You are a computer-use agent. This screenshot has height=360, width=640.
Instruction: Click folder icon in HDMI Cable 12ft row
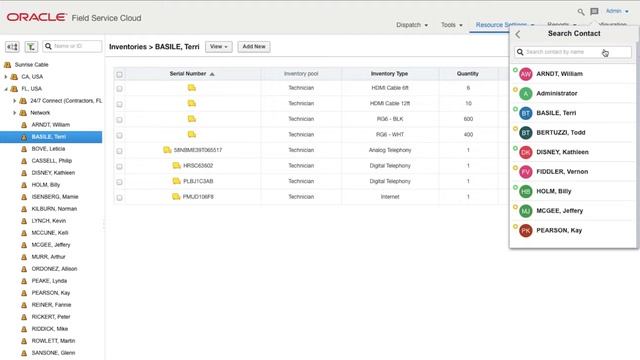(x=191, y=103)
